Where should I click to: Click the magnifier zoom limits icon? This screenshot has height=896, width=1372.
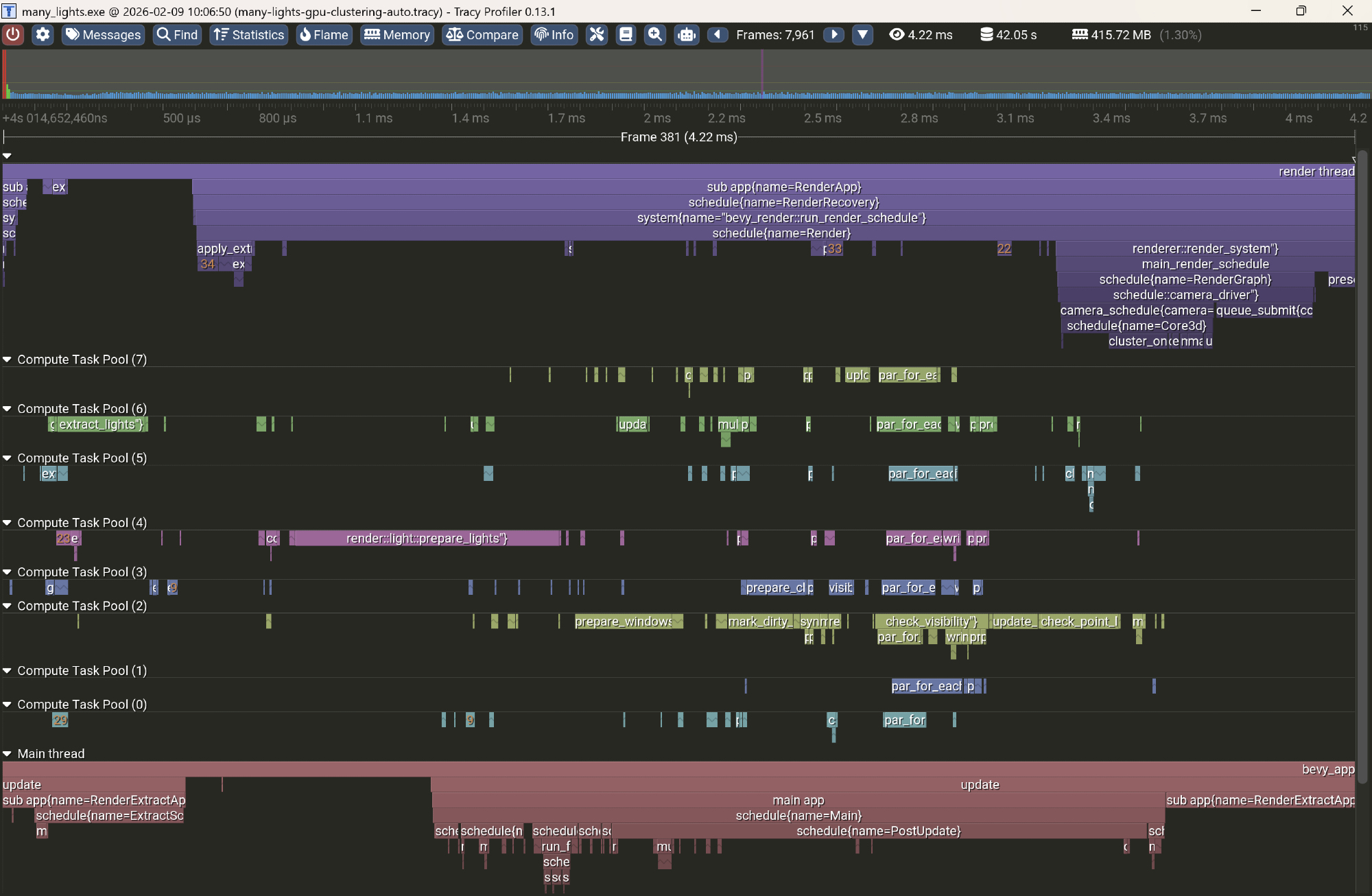tap(655, 34)
